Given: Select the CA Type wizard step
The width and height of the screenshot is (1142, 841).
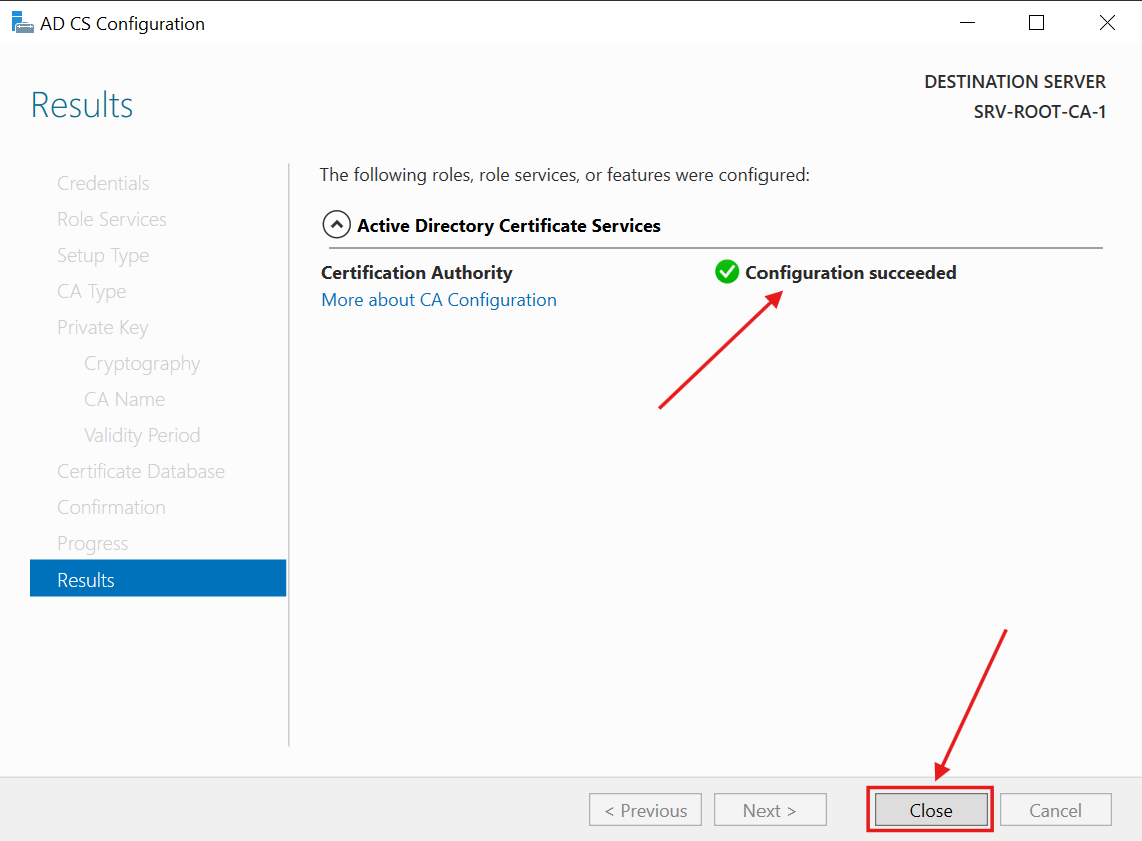Looking at the screenshot, I should 91,291.
